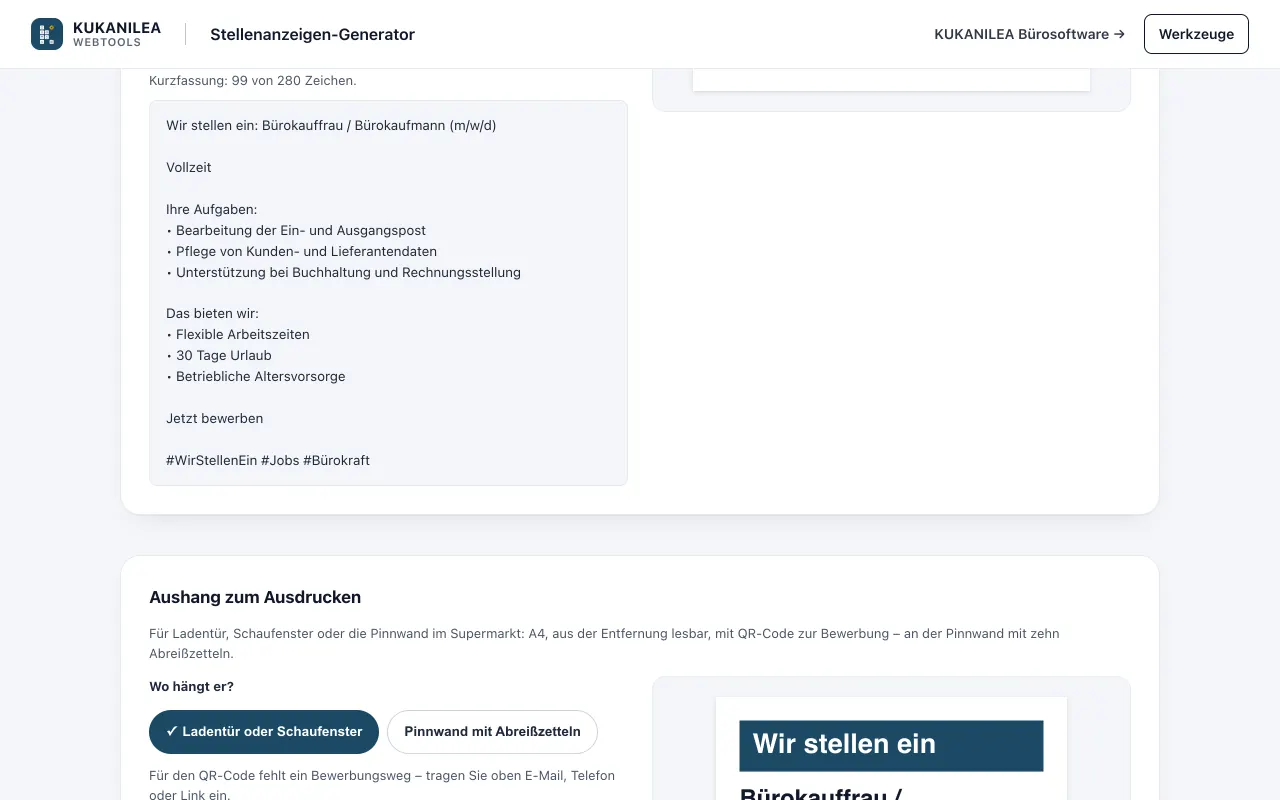This screenshot has height=800, width=1280.
Task: Click the 'Wir stellen ein' poster preview
Action: (x=891, y=748)
